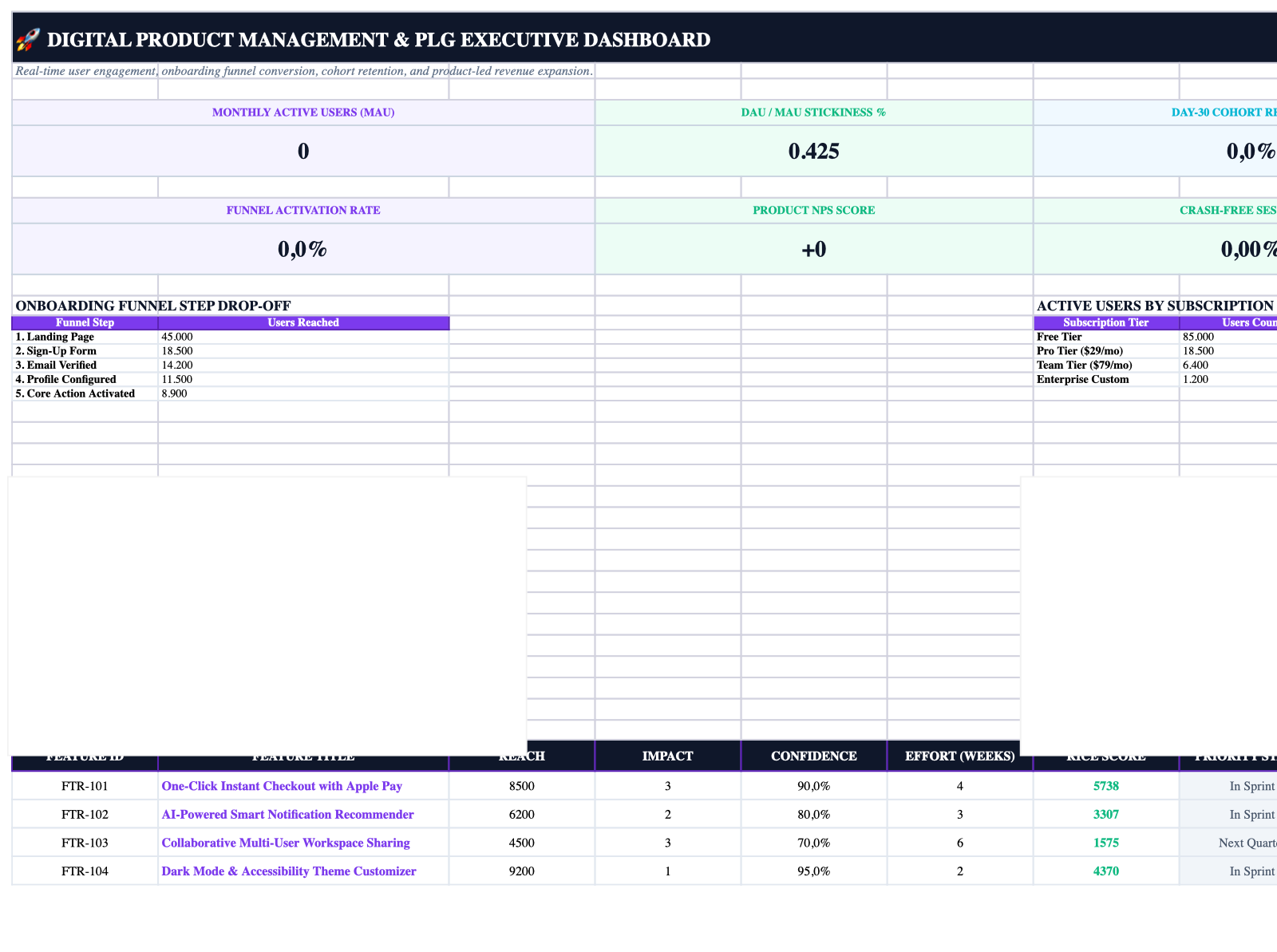Click the 'Enterprise Custom' row label
Viewport: 1277px width, 952px height.
click(x=1083, y=380)
